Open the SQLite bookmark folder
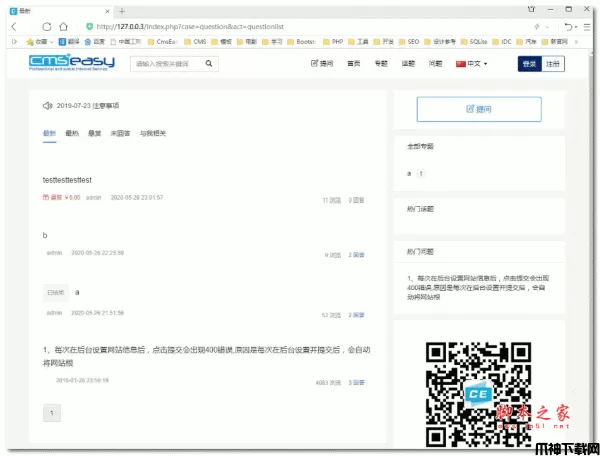This screenshot has height=456, width=600. 474,41
